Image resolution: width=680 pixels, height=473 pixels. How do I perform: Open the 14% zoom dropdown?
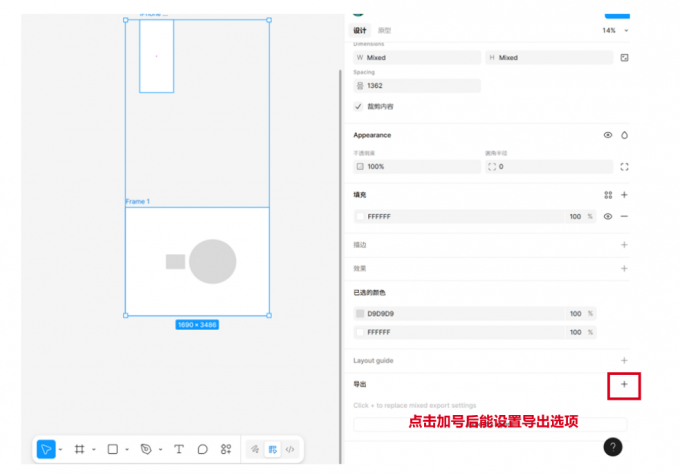[612, 30]
